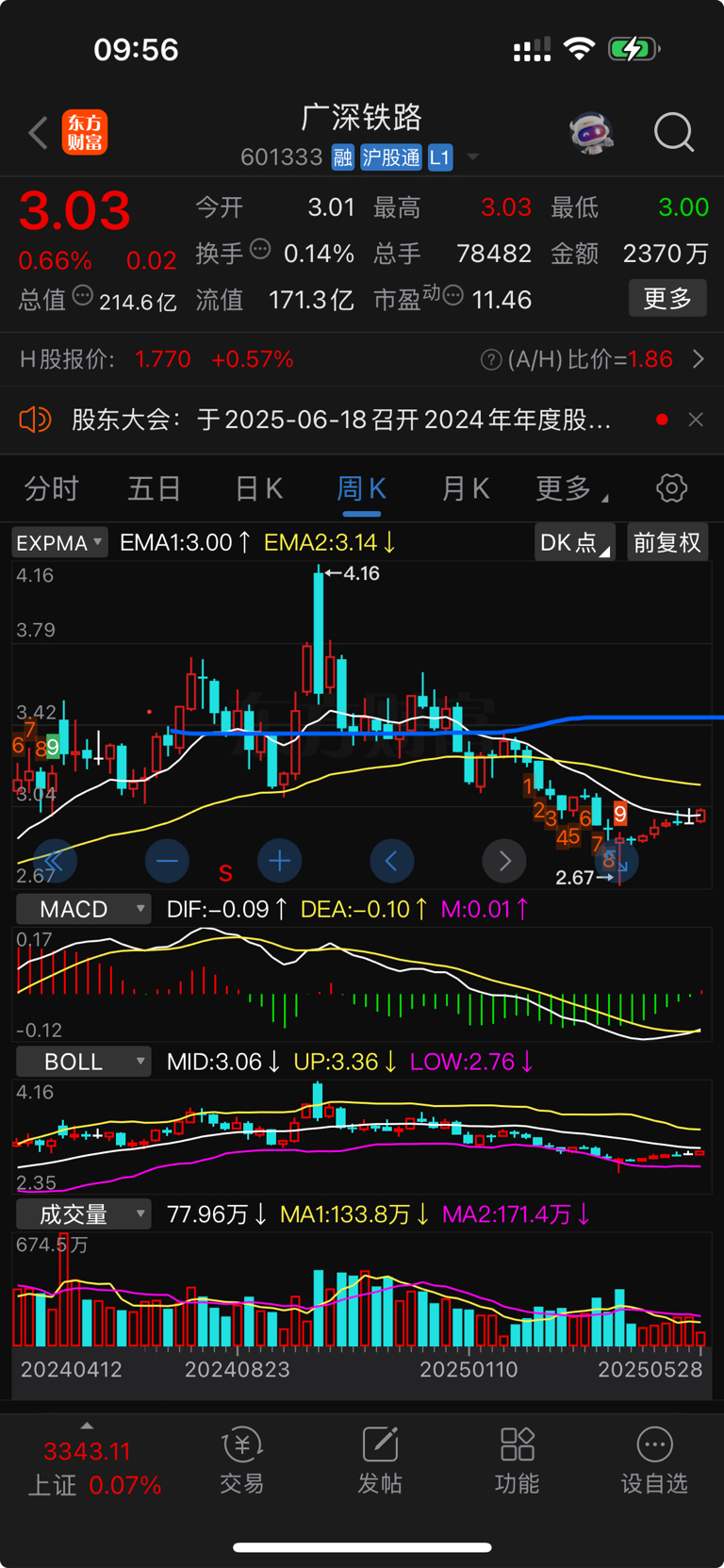The image size is (724, 1568).
Task: Tap the L1 level badge
Action: [440, 157]
